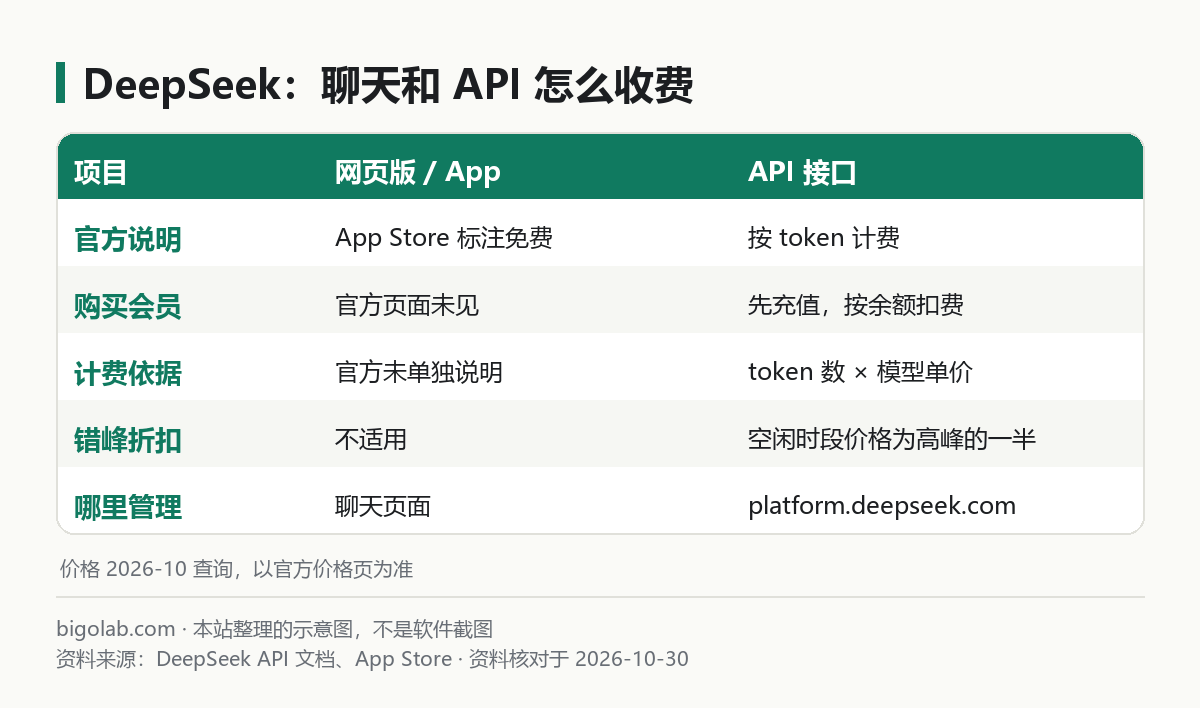Select the "错峰折扣" row label
This screenshot has width=1200, height=708.
coord(128,440)
